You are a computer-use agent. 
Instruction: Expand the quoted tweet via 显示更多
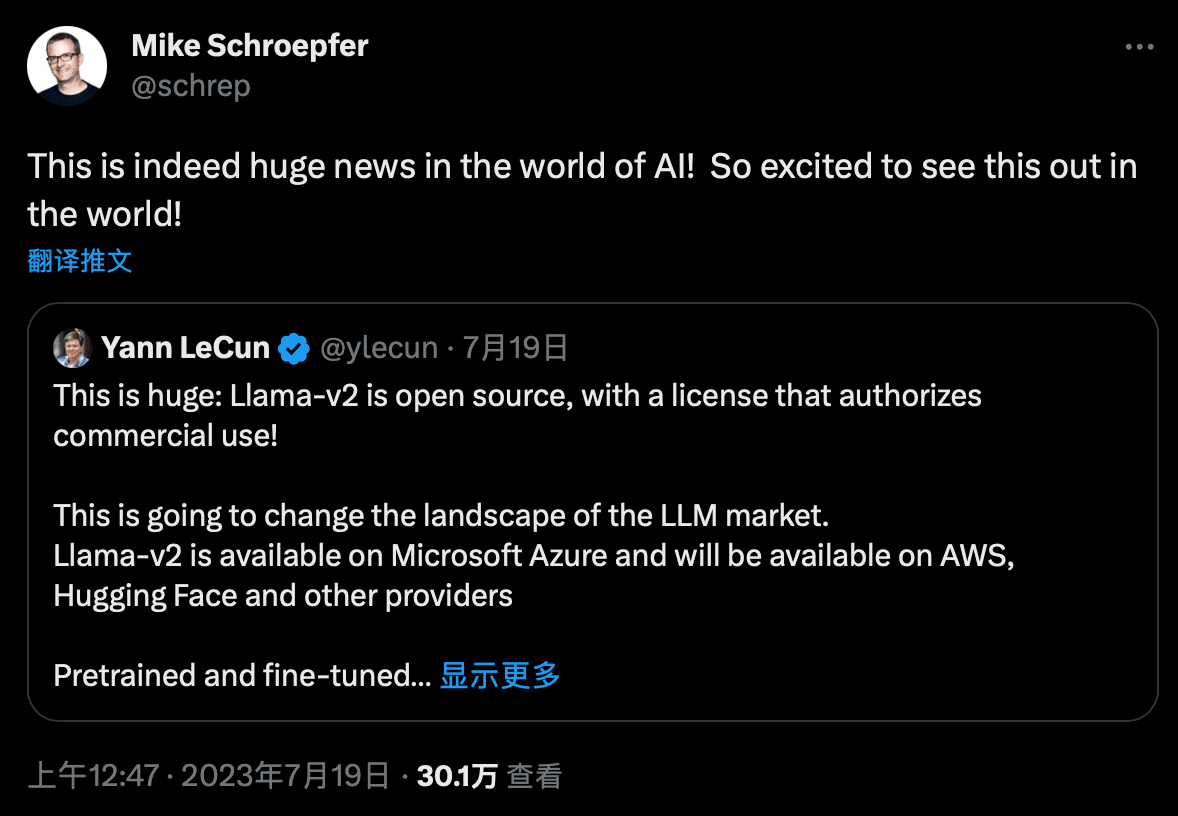point(499,676)
